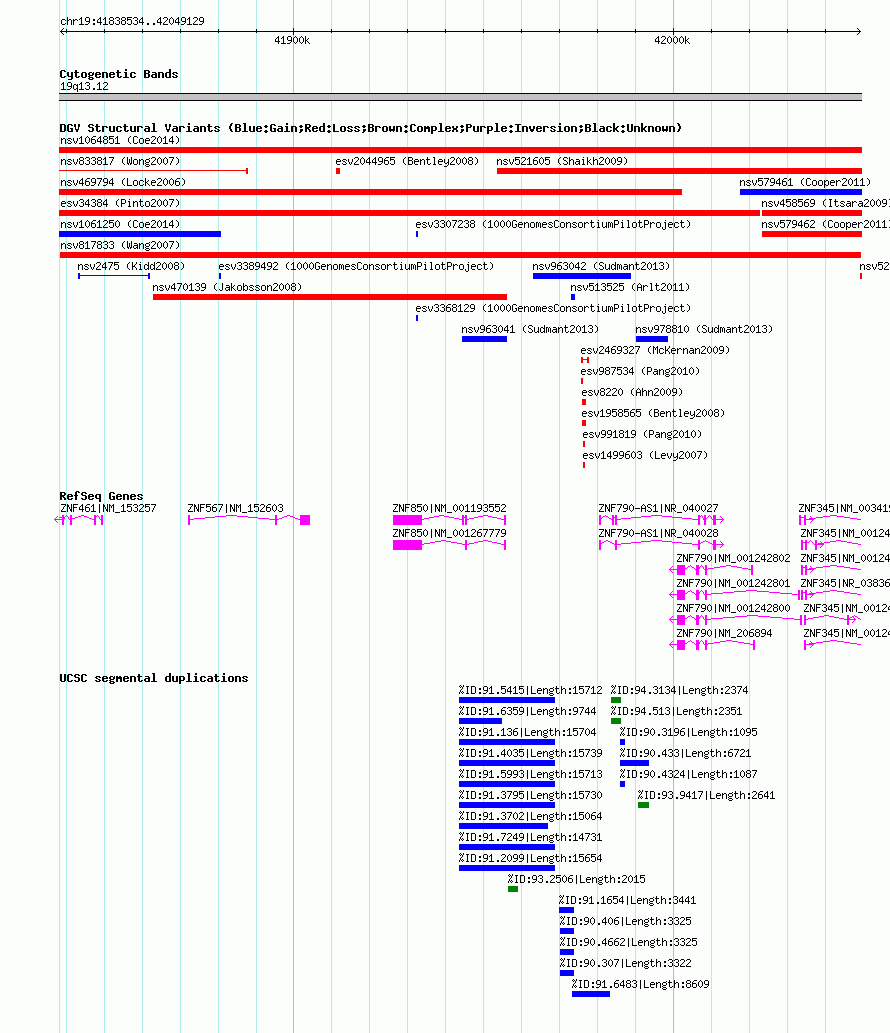The height and width of the screenshot is (1033, 890).
Task: Select the nsv833817 (Wong2007) variant label
Action: [120, 161]
